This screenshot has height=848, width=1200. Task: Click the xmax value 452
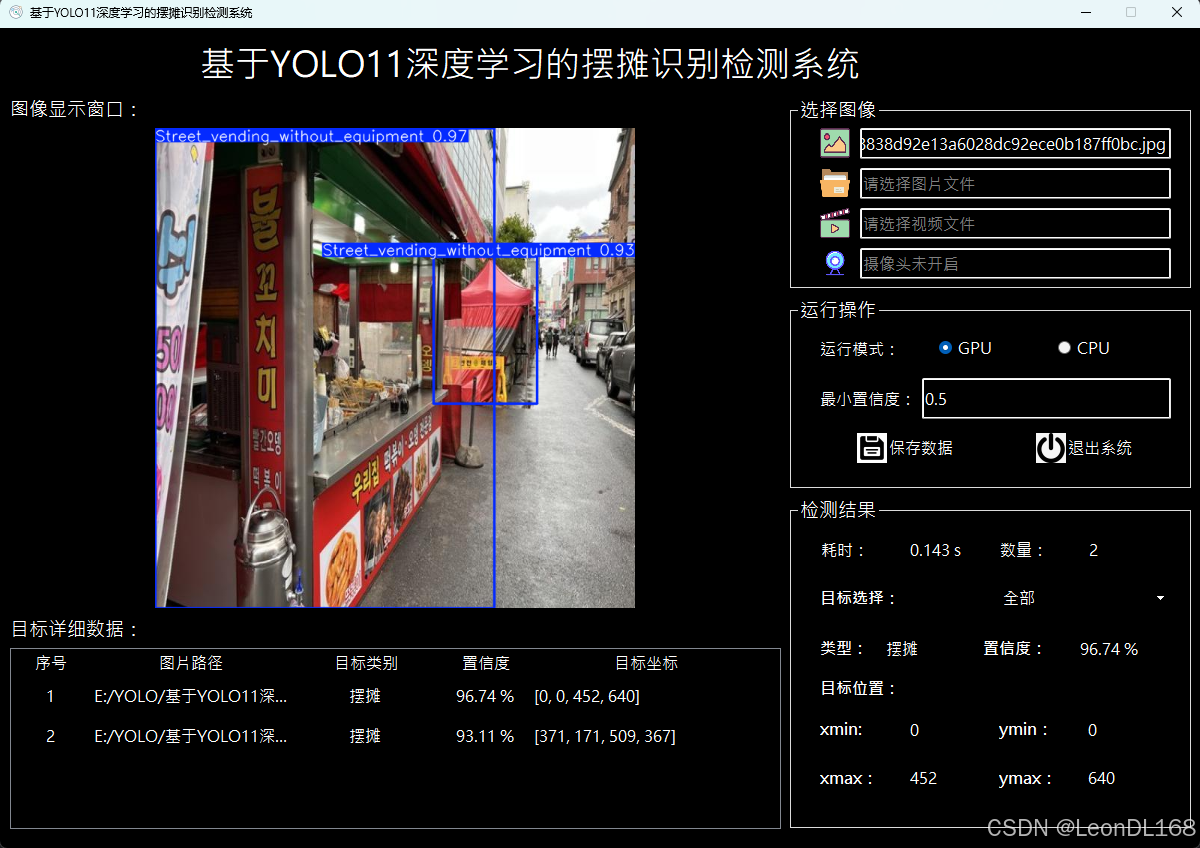tap(923, 778)
